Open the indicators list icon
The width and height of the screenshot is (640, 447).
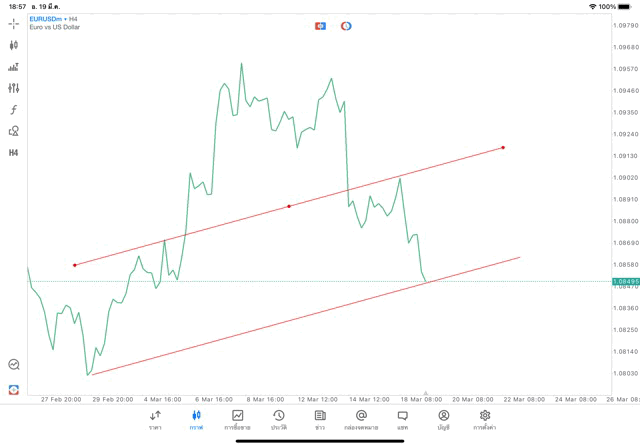(14, 67)
